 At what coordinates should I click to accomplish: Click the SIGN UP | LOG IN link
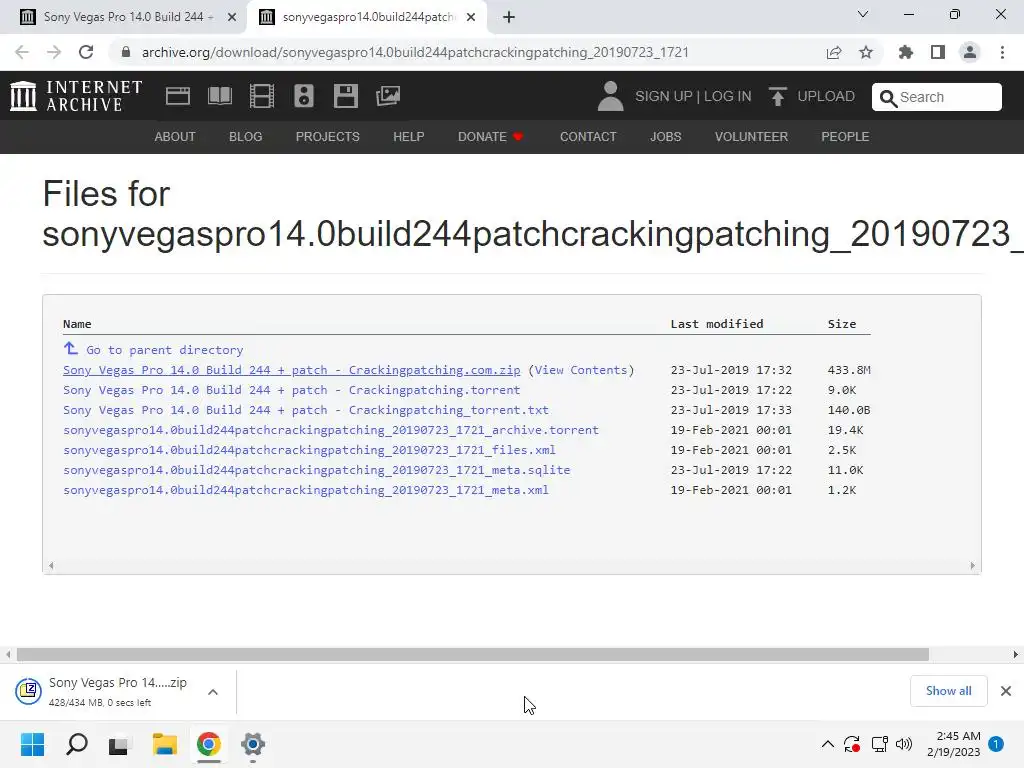693,96
